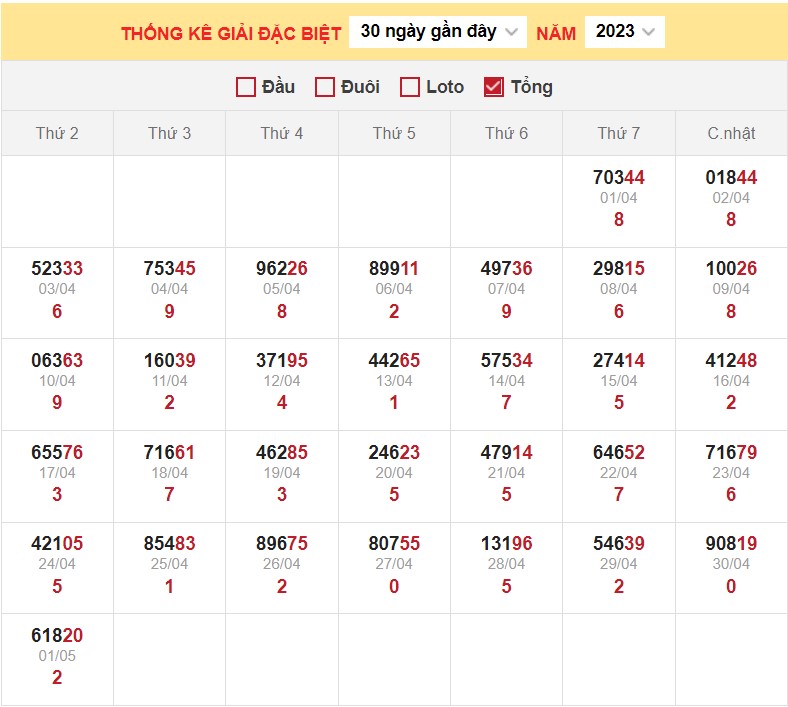
Task: Tick the Loto checkbox
Action: [x=409, y=87]
